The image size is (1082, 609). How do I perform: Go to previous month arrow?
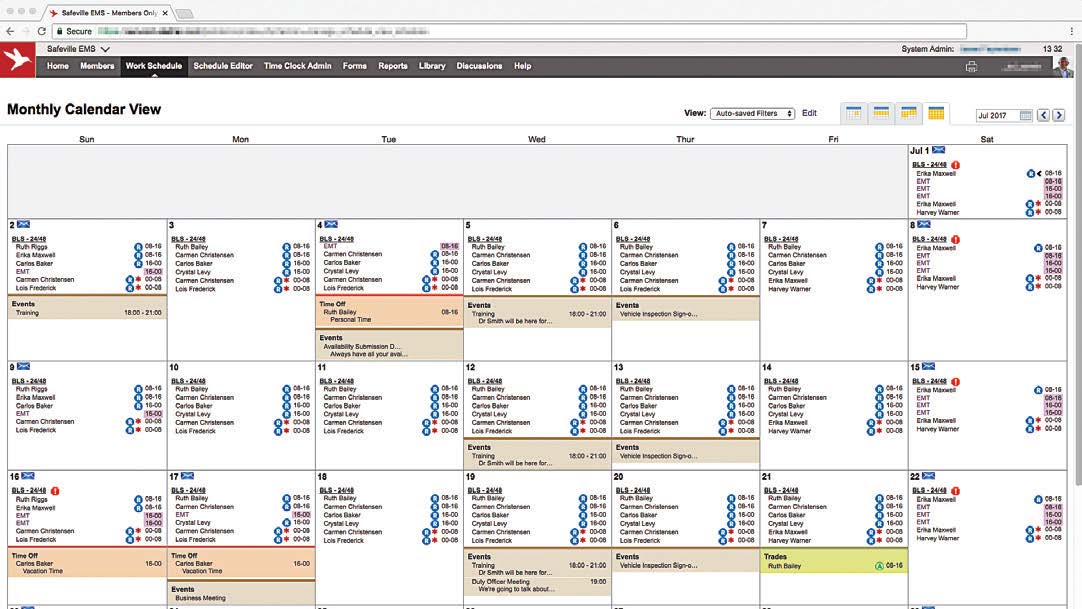click(x=1043, y=116)
